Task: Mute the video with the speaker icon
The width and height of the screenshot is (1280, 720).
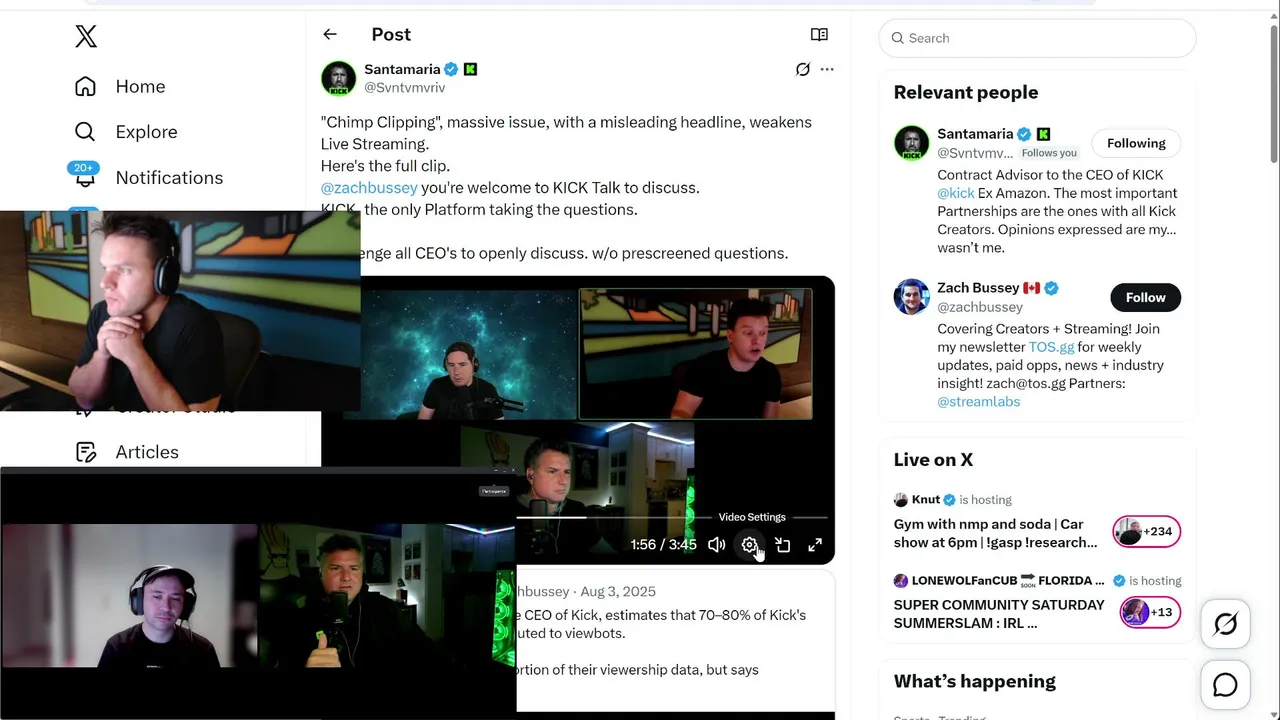Action: (717, 545)
